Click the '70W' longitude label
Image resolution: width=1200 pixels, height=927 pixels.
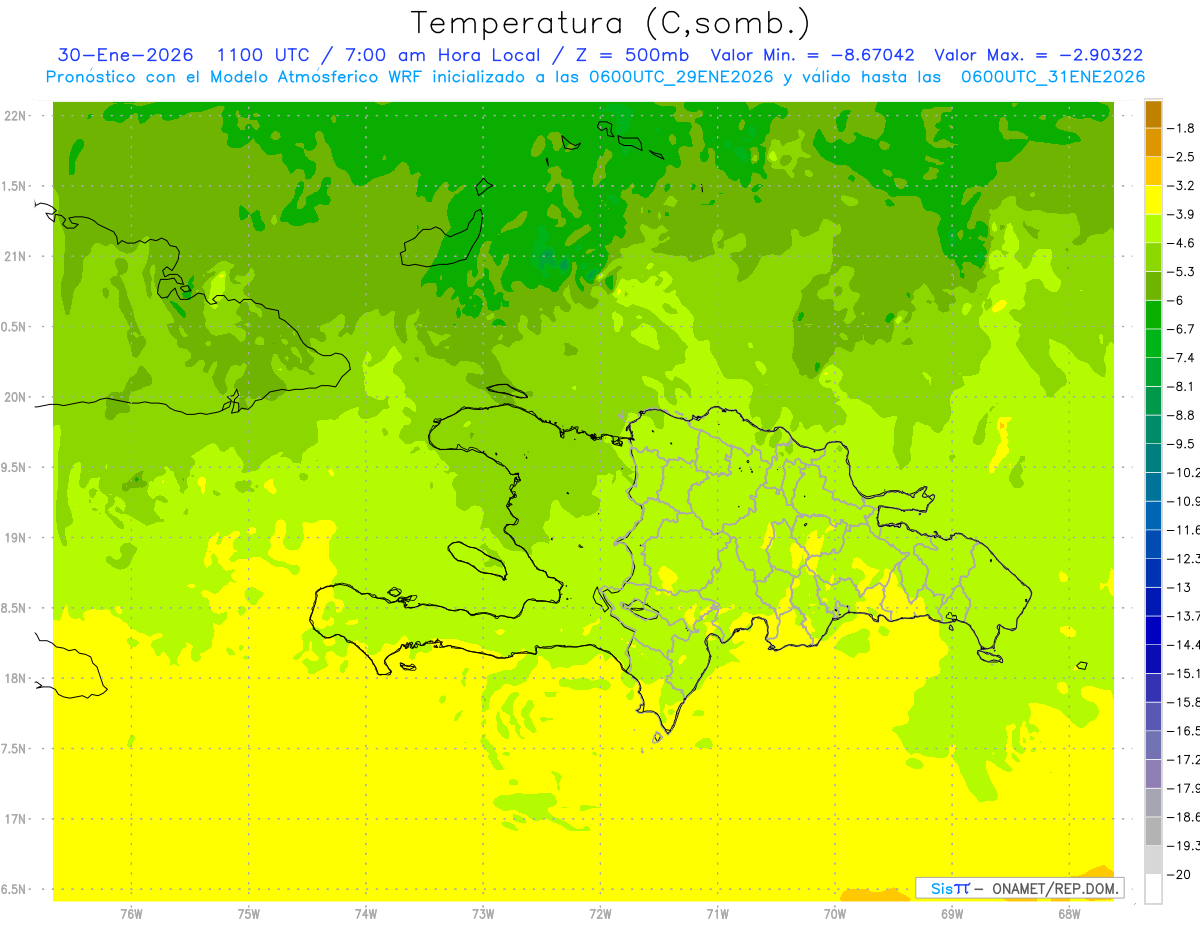835,913
